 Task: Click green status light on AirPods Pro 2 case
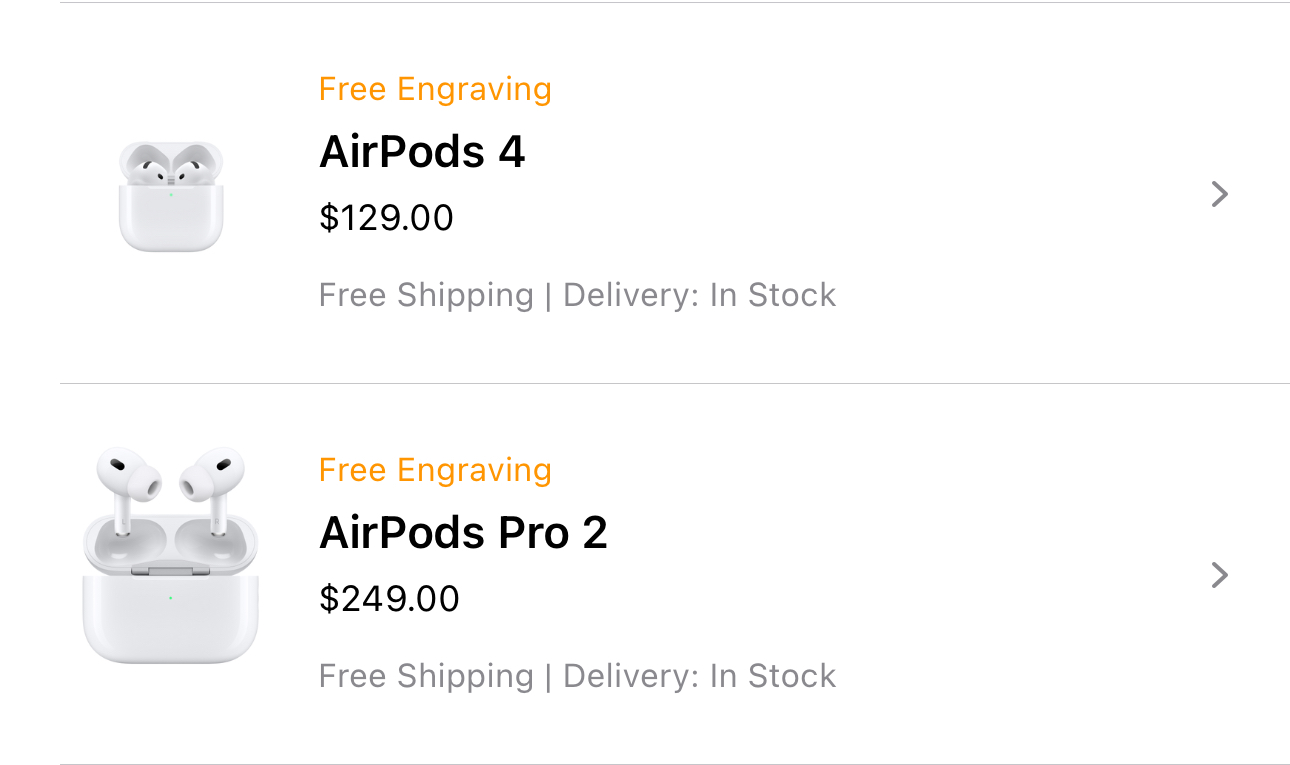(170, 598)
